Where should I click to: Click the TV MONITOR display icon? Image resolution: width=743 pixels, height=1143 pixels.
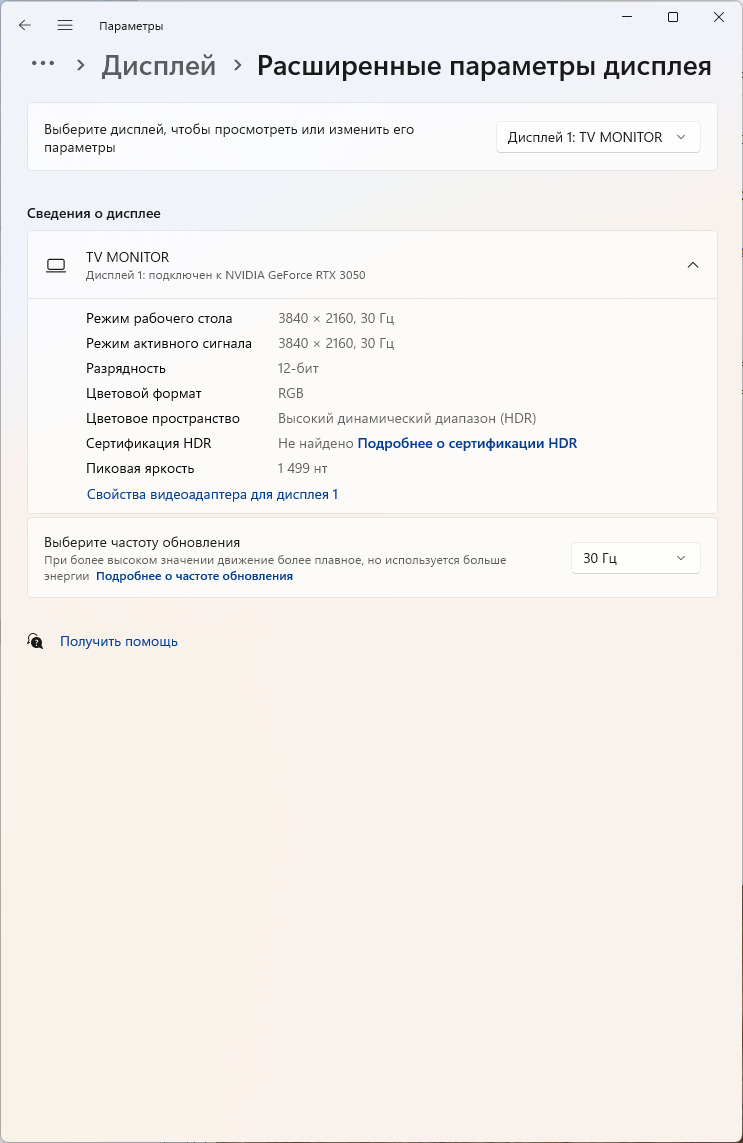pyautogui.click(x=56, y=265)
